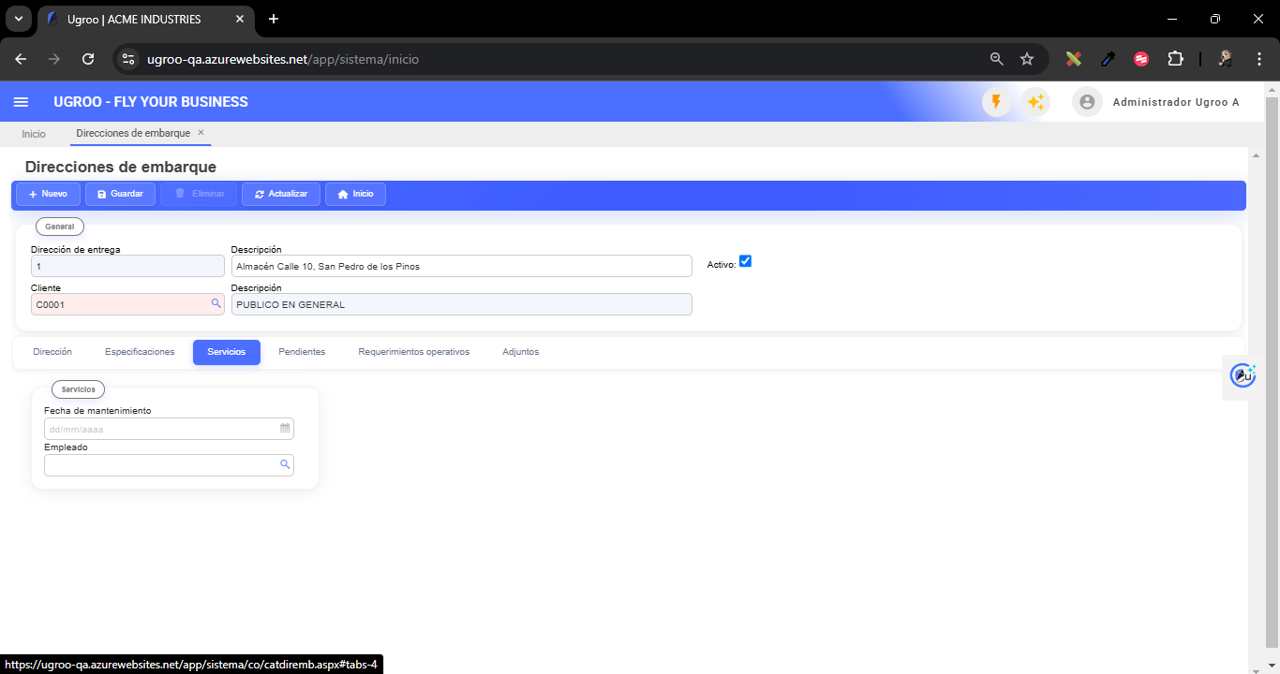This screenshot has width=1280, height=674.
Task: Bookmark this page with the star icon
Action: pos(1027,59)
